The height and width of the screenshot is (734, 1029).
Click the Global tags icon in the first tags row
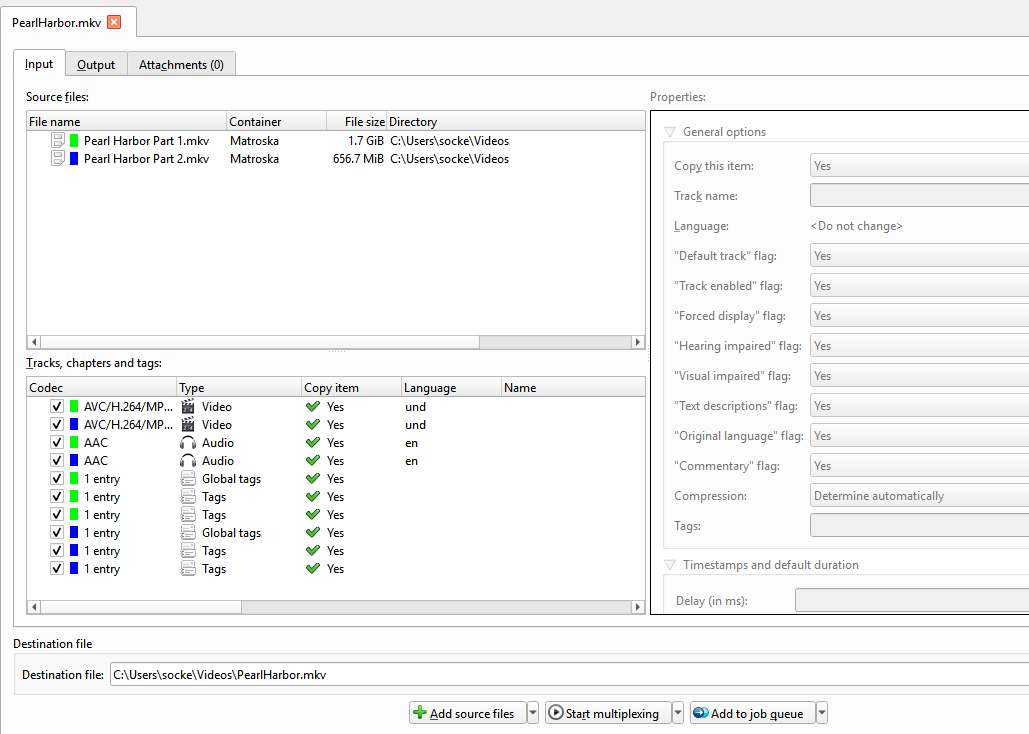188,479
